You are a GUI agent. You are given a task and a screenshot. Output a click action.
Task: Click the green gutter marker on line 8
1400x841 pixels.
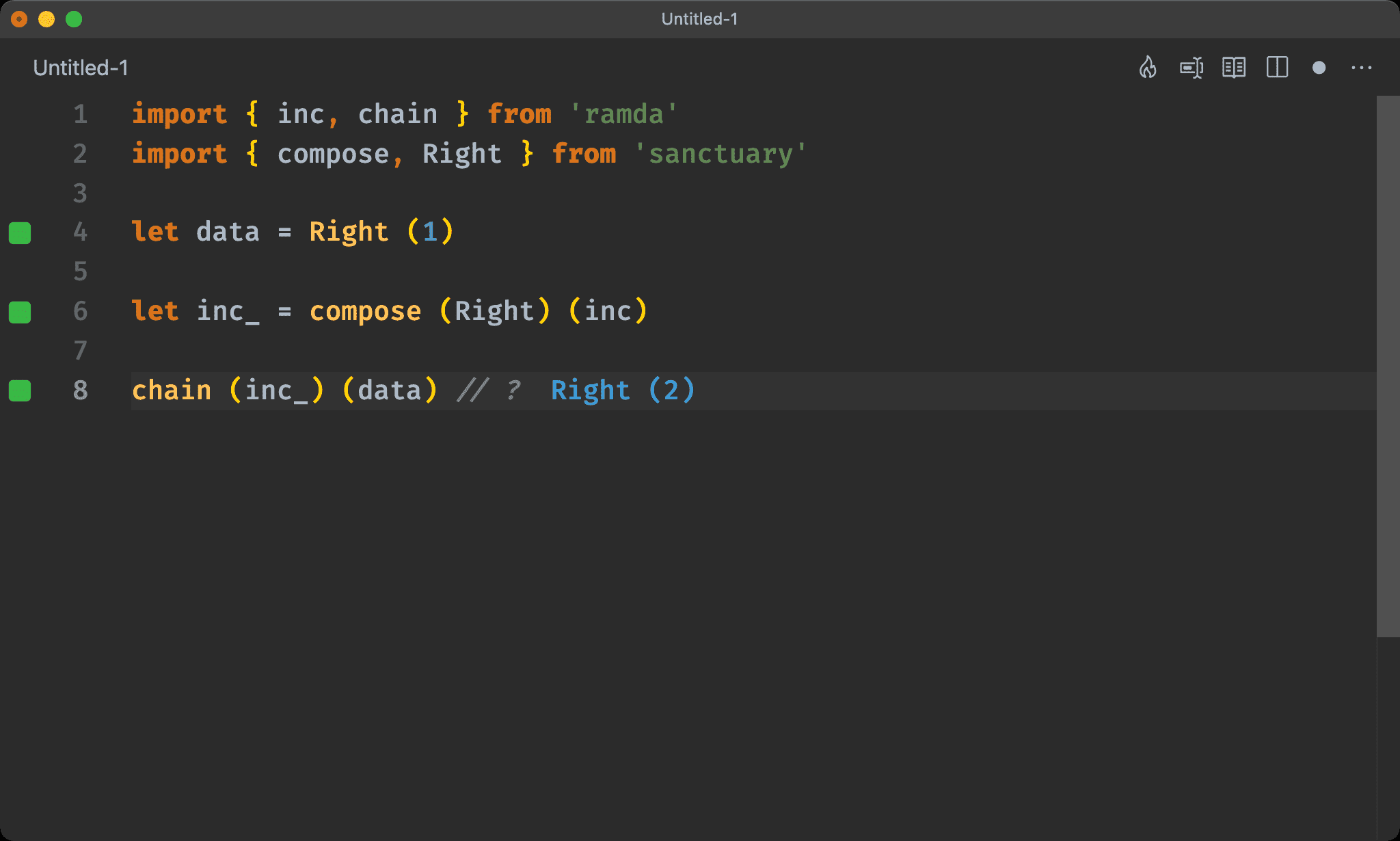[20, 390]
